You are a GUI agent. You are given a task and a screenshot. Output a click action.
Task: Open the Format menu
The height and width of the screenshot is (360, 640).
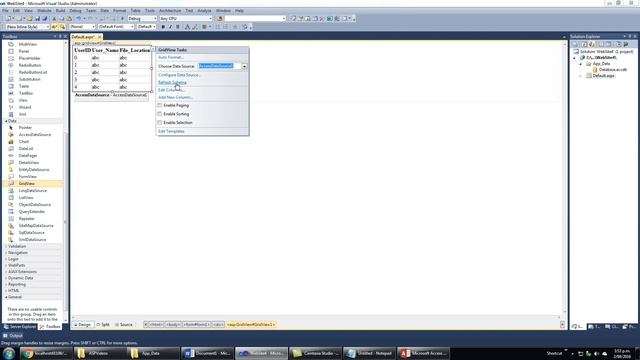point(119,11)
